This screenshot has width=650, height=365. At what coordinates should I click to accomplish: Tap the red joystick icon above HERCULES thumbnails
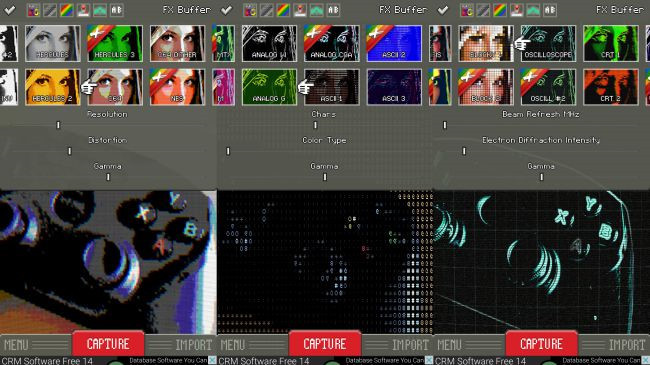(x=83, y=10)
